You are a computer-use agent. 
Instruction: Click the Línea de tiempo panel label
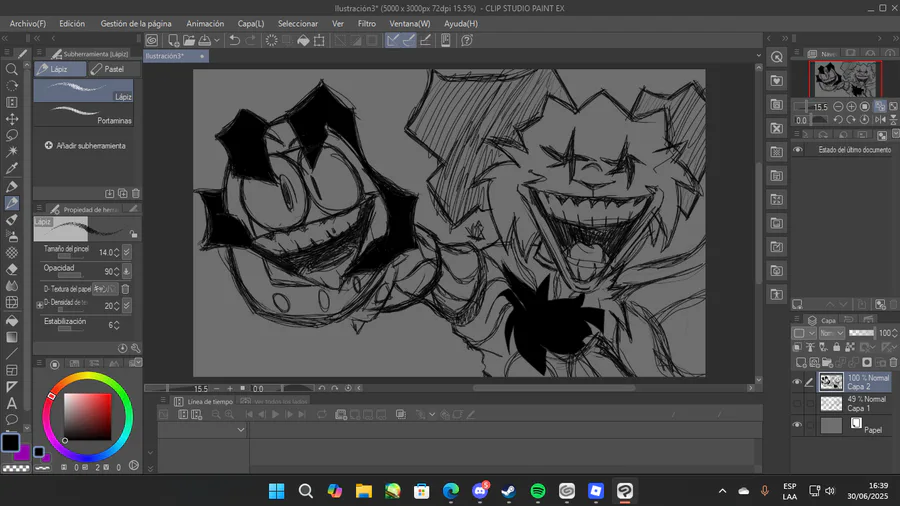[x=210, y=402]
